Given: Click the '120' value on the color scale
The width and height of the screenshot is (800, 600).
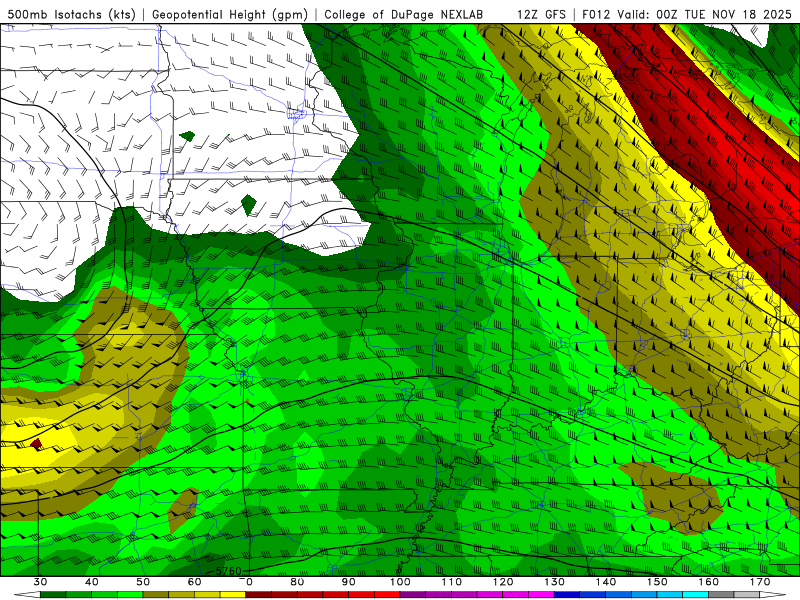Looking at the screenshot, I should pyautogui.click(x=503, y=582).
